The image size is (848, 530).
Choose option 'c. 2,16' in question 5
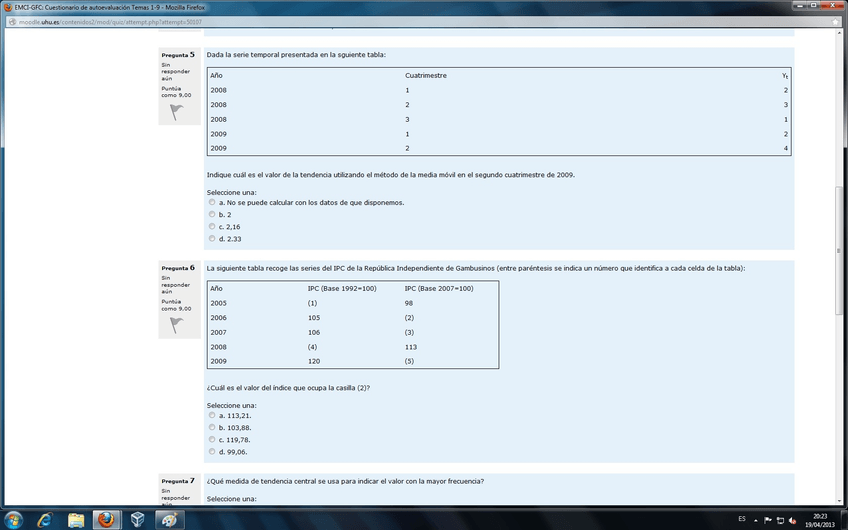[212, 227]
